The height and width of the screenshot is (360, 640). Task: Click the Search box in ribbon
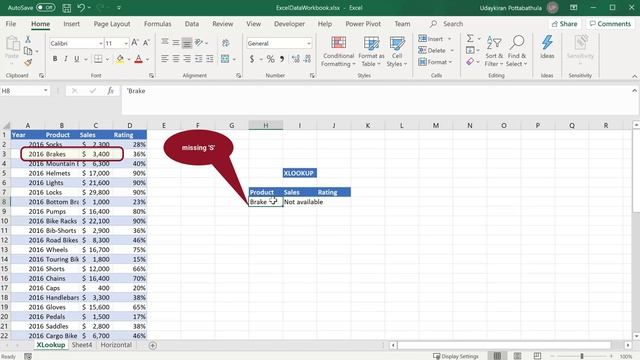[447, 24]
